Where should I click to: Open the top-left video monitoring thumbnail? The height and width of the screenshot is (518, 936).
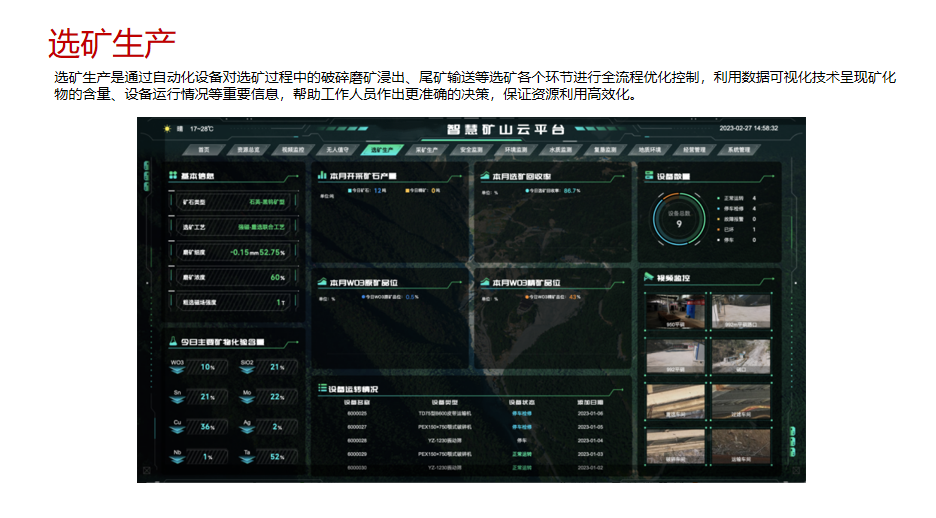(x=676, y=311)
